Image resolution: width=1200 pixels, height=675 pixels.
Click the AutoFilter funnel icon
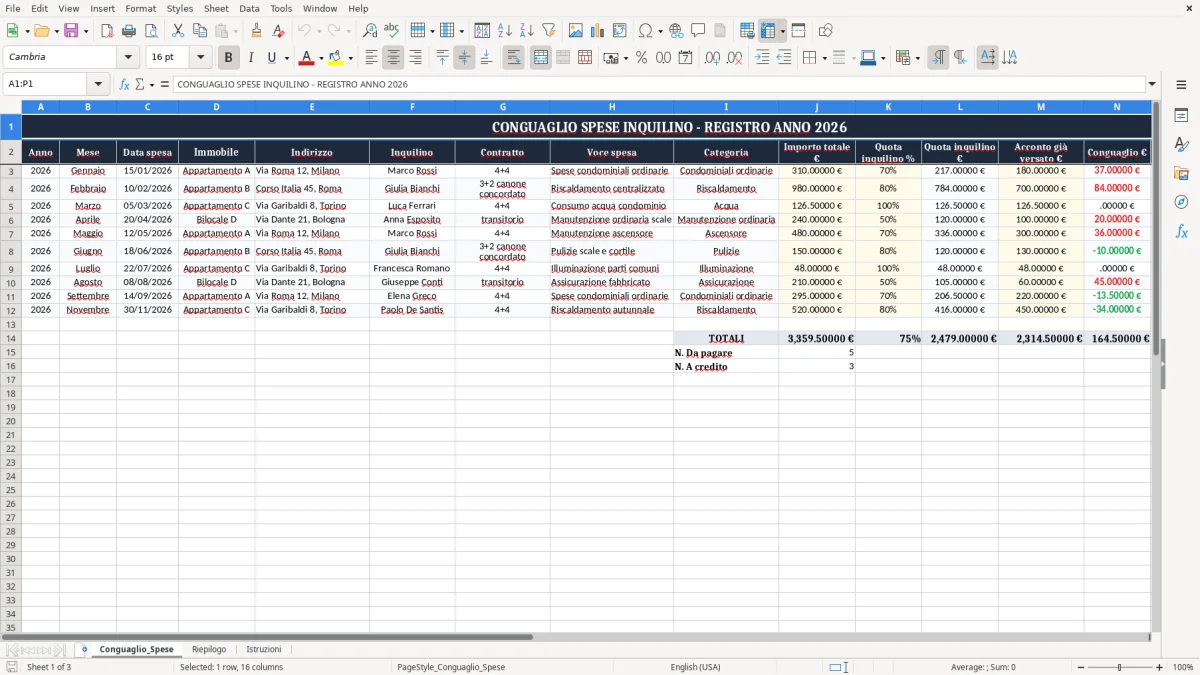click(x=548, y=31)
